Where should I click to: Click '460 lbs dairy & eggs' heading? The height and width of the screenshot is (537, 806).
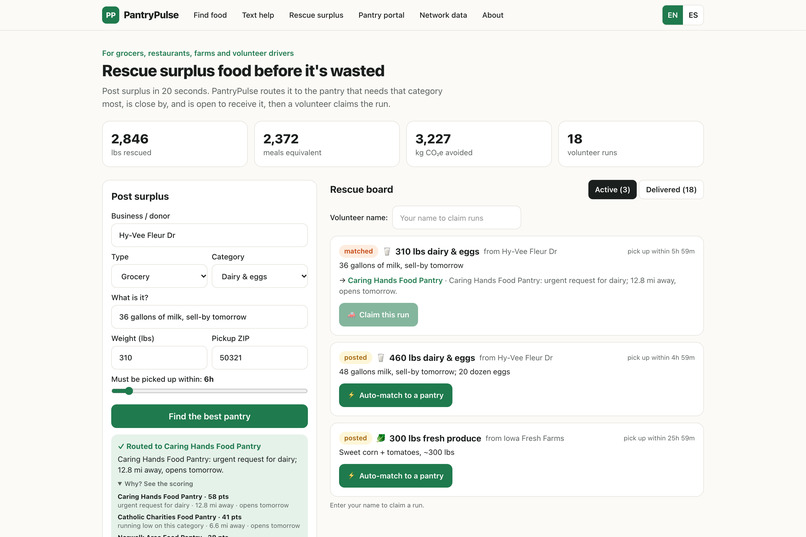click(x=432, y=358)
